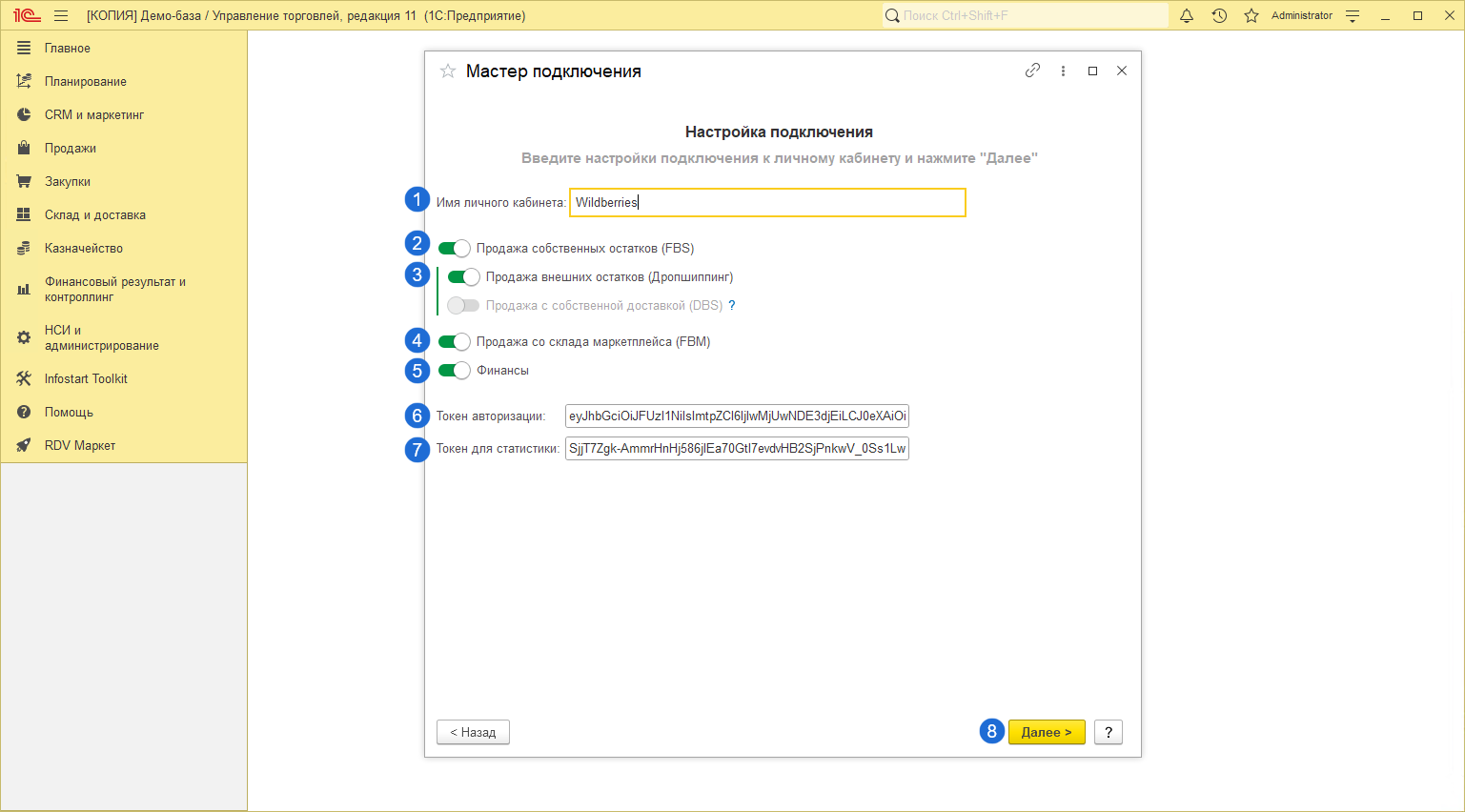Click the Планирование chart icon
The image size is (1465, 812).
click(24, 81)
